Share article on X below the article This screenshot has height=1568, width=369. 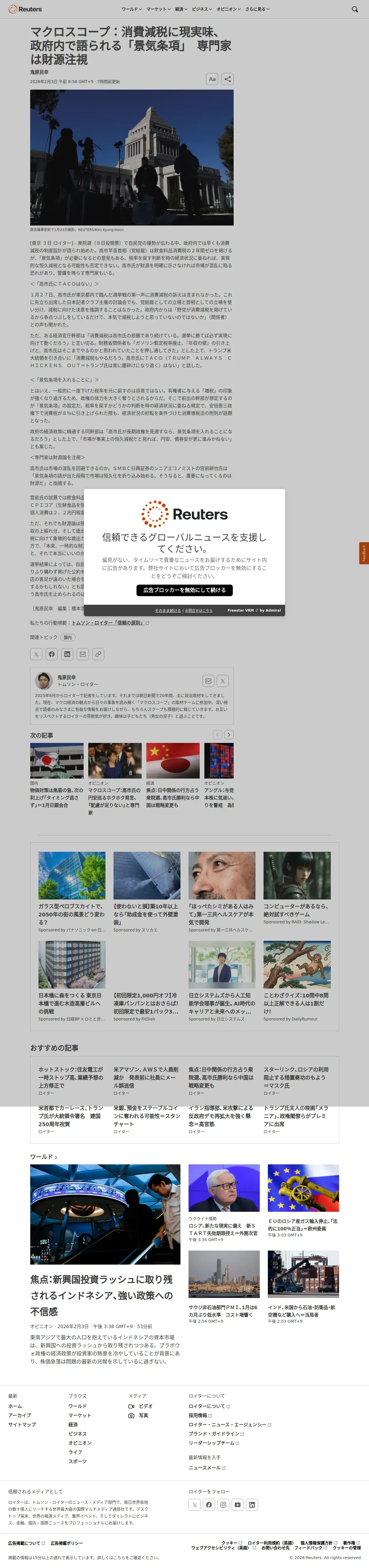point(36,654)
